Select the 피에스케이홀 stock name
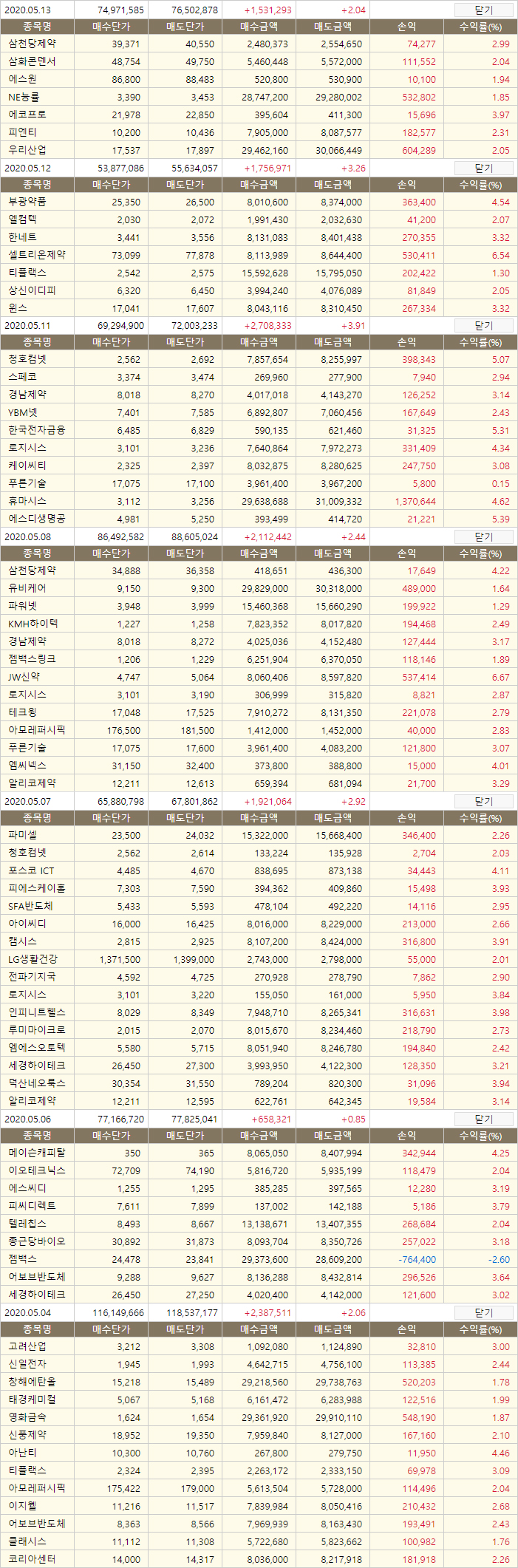 pyautogui.click(x=37, y=887)
